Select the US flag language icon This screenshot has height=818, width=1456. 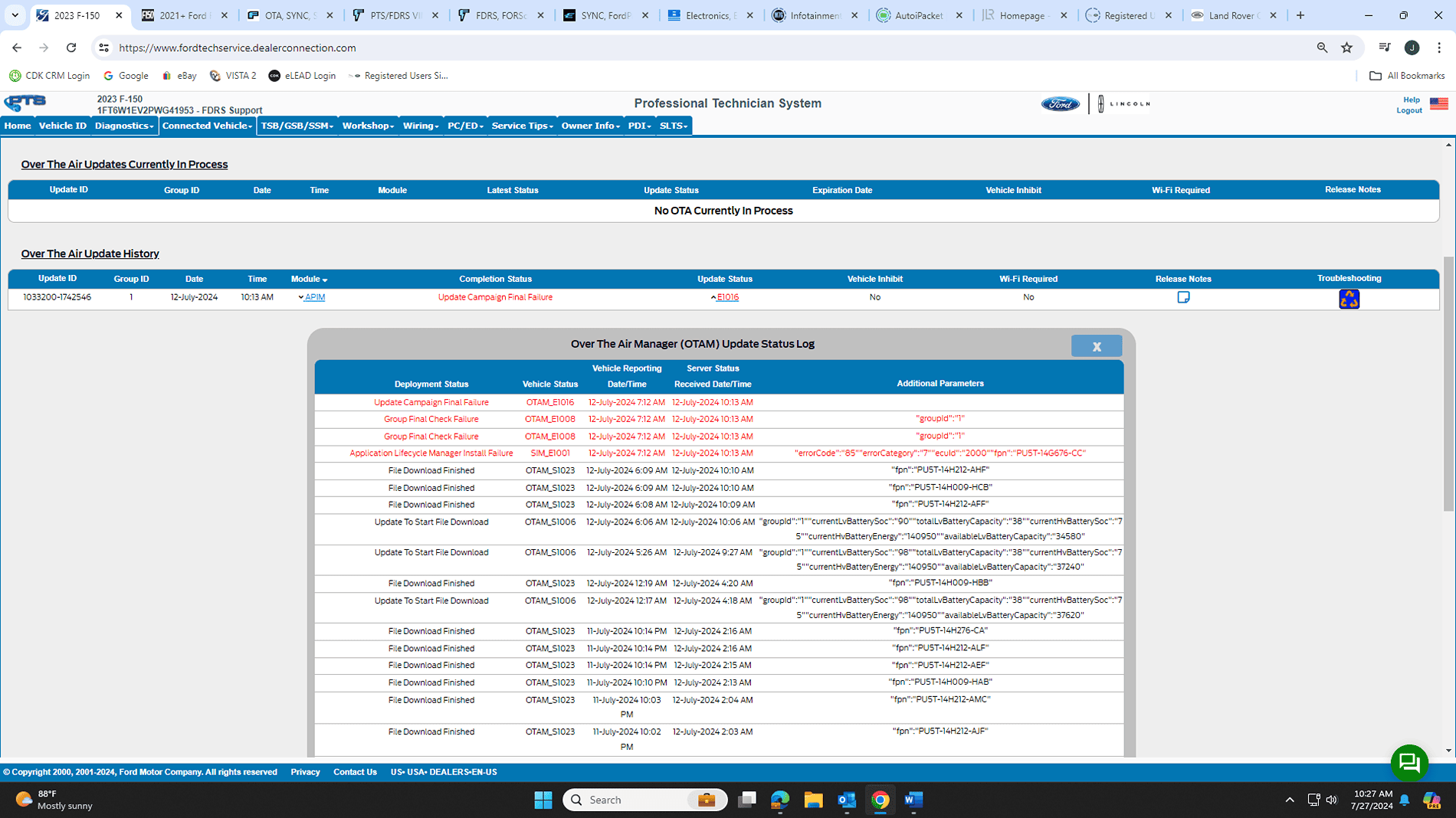point(1438,104)
